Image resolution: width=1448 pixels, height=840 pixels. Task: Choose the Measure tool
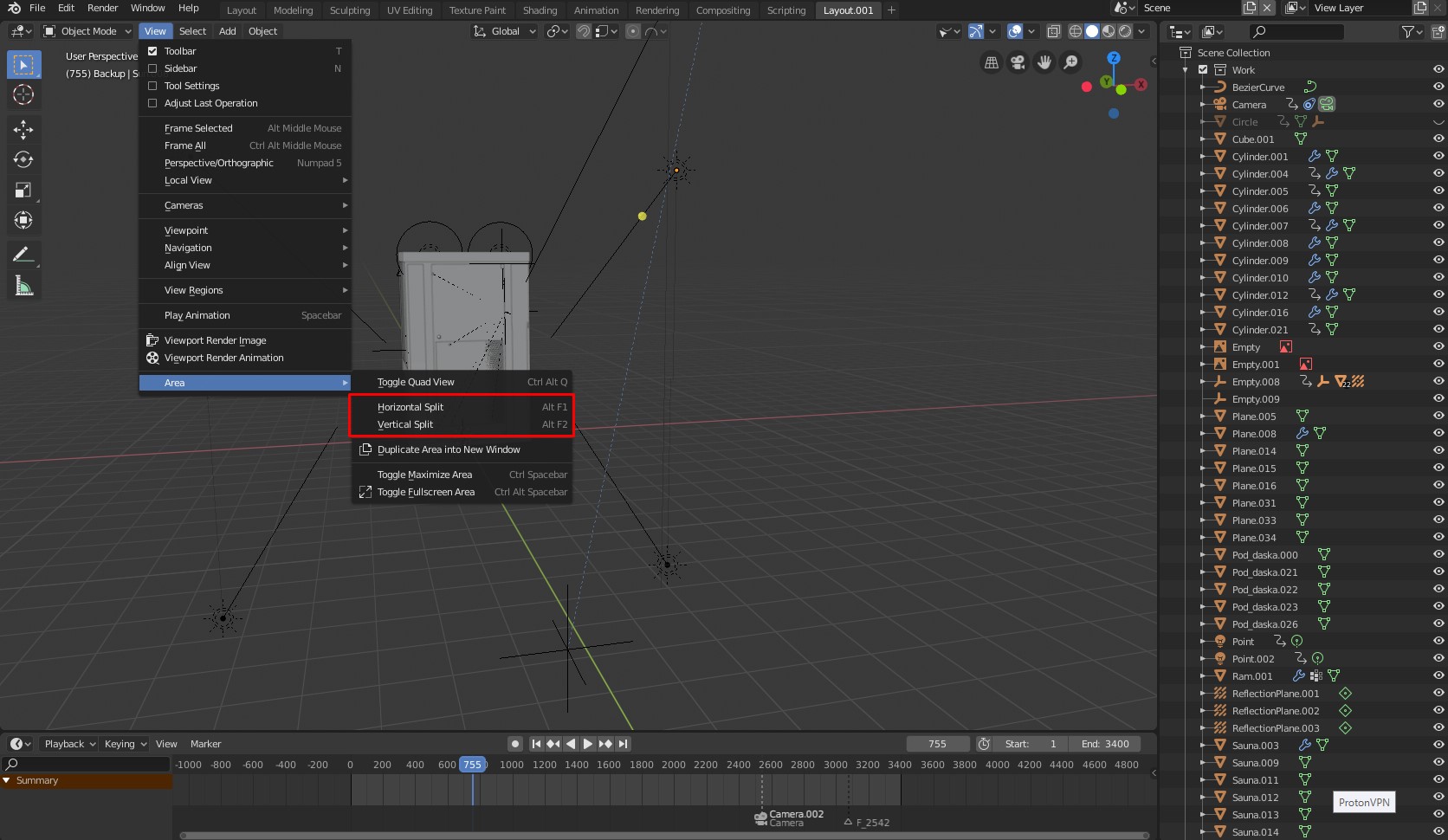point(23,286)
